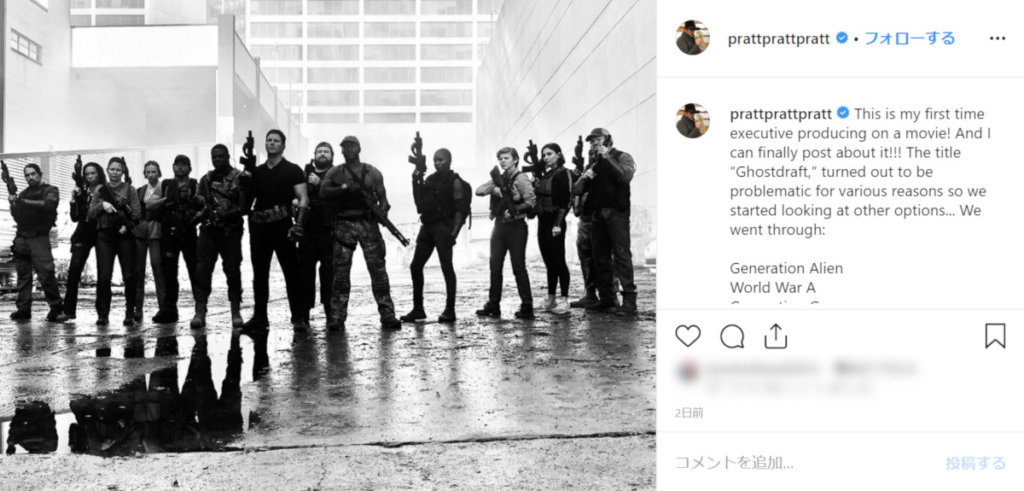
Task: Submit comment with the 投稿する button
Action: 976,463
